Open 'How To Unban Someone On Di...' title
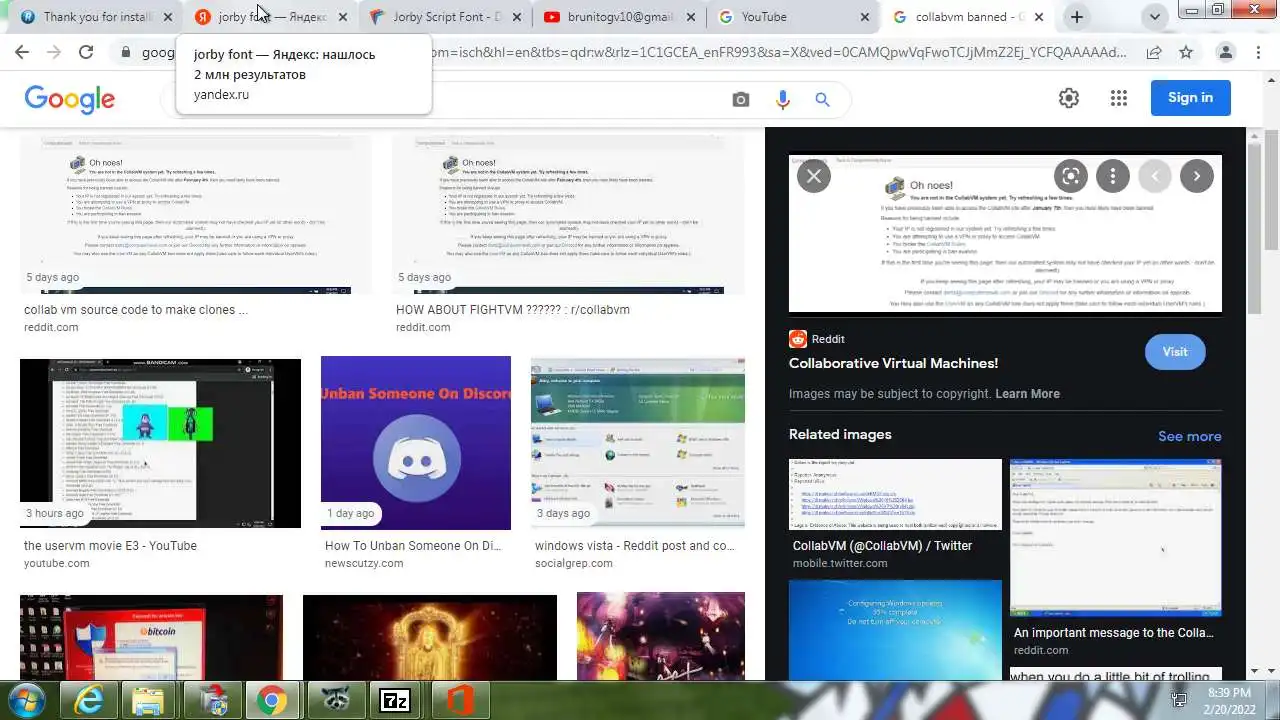The width and height of the screenshot is (1280, 720). coord(412,546)
